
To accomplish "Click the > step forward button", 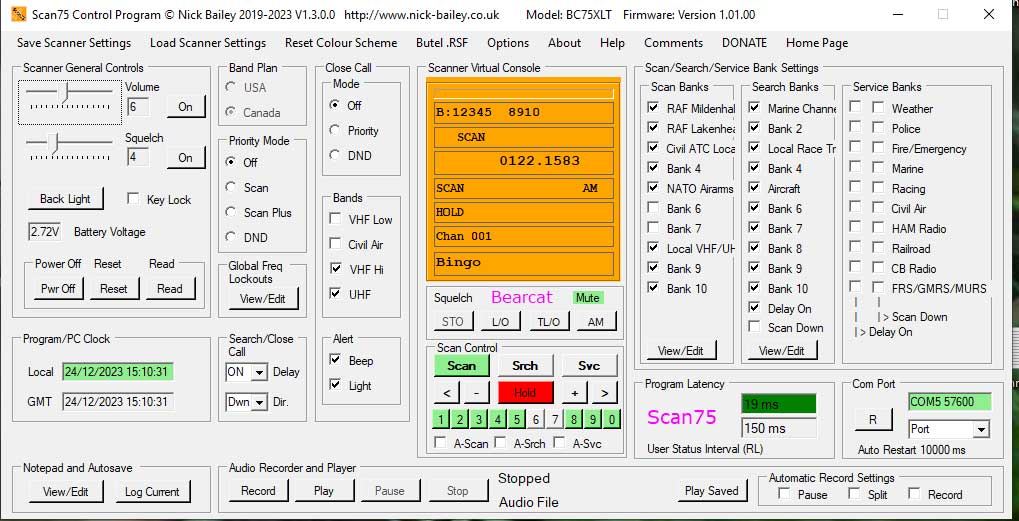I will [604, 392].
